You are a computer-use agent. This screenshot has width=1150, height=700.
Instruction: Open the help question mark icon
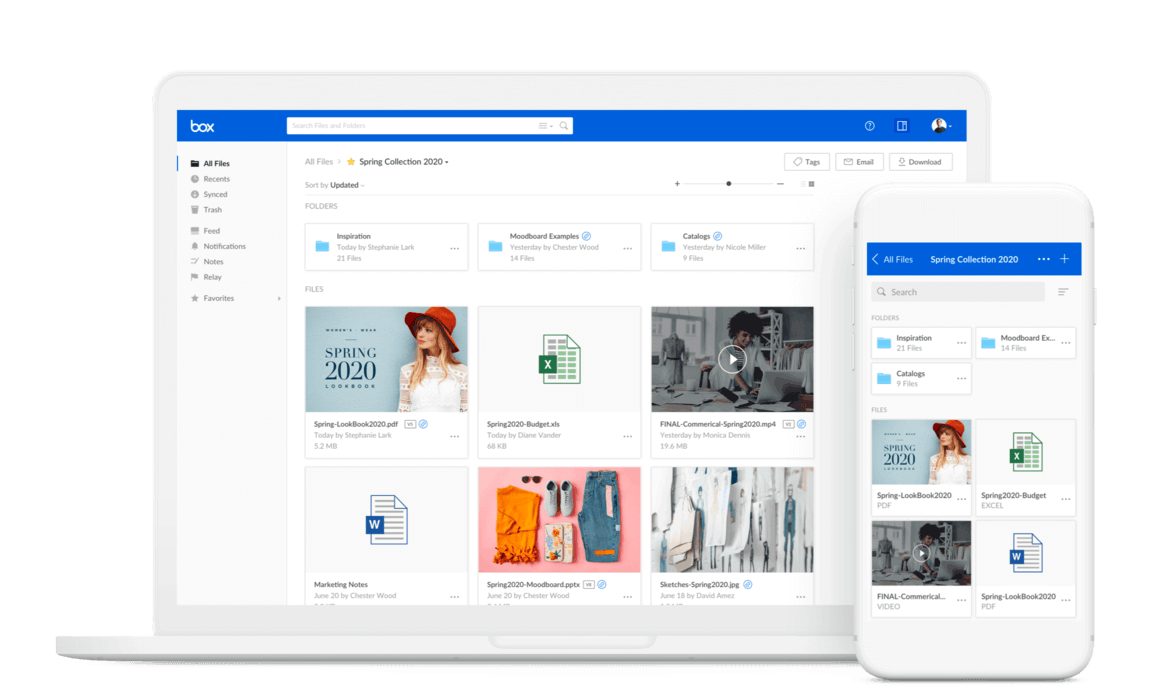click(869, 126)
